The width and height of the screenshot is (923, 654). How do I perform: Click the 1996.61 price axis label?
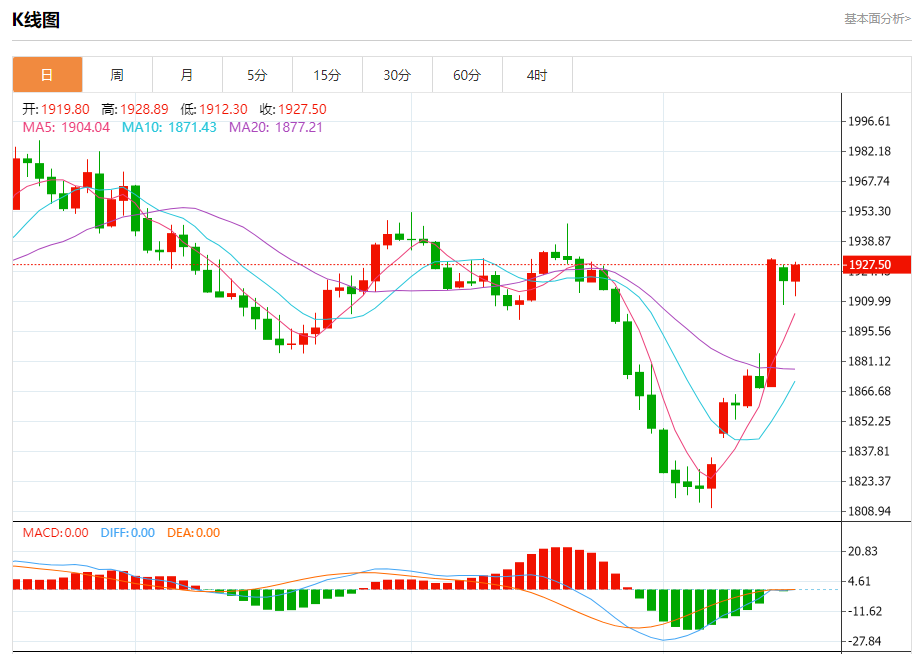coord(869,121)
